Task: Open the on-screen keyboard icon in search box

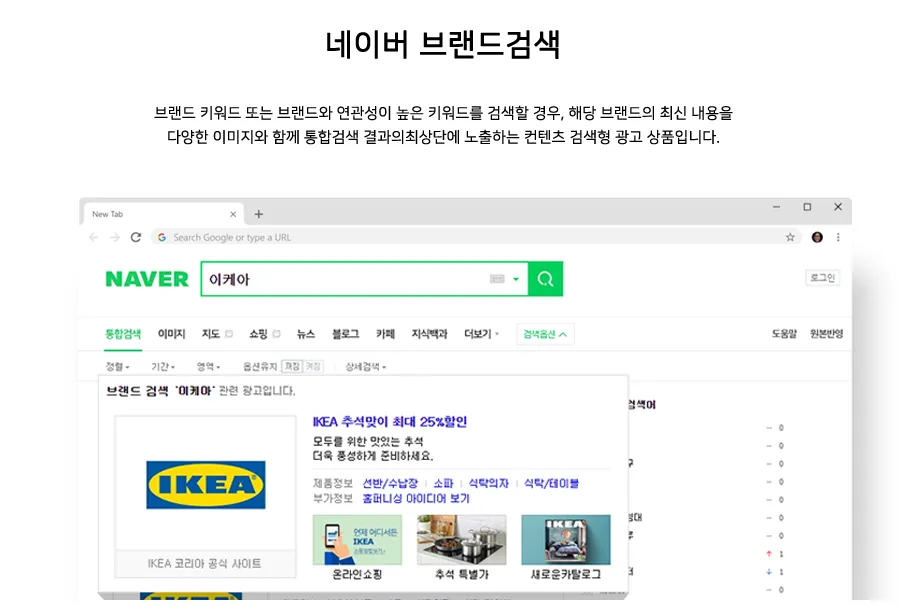Action: point(497,279)
